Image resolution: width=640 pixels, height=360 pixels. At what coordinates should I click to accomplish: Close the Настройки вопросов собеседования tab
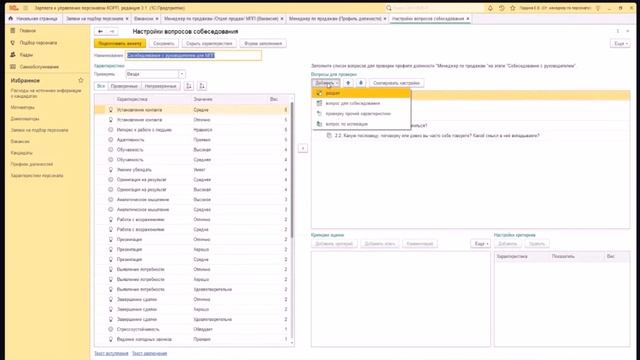click(x=468, y=19)
